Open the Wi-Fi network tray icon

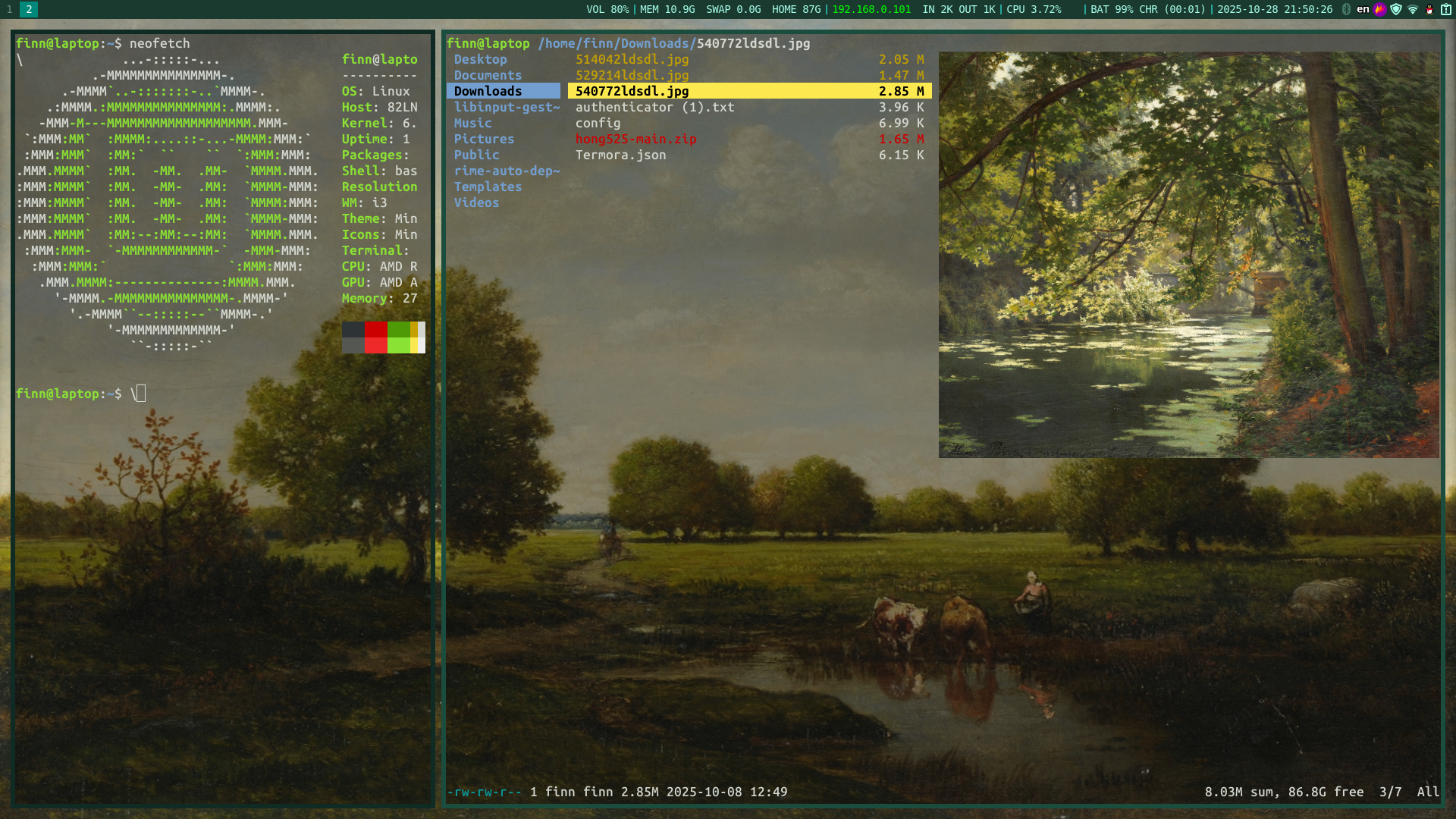1413,9
